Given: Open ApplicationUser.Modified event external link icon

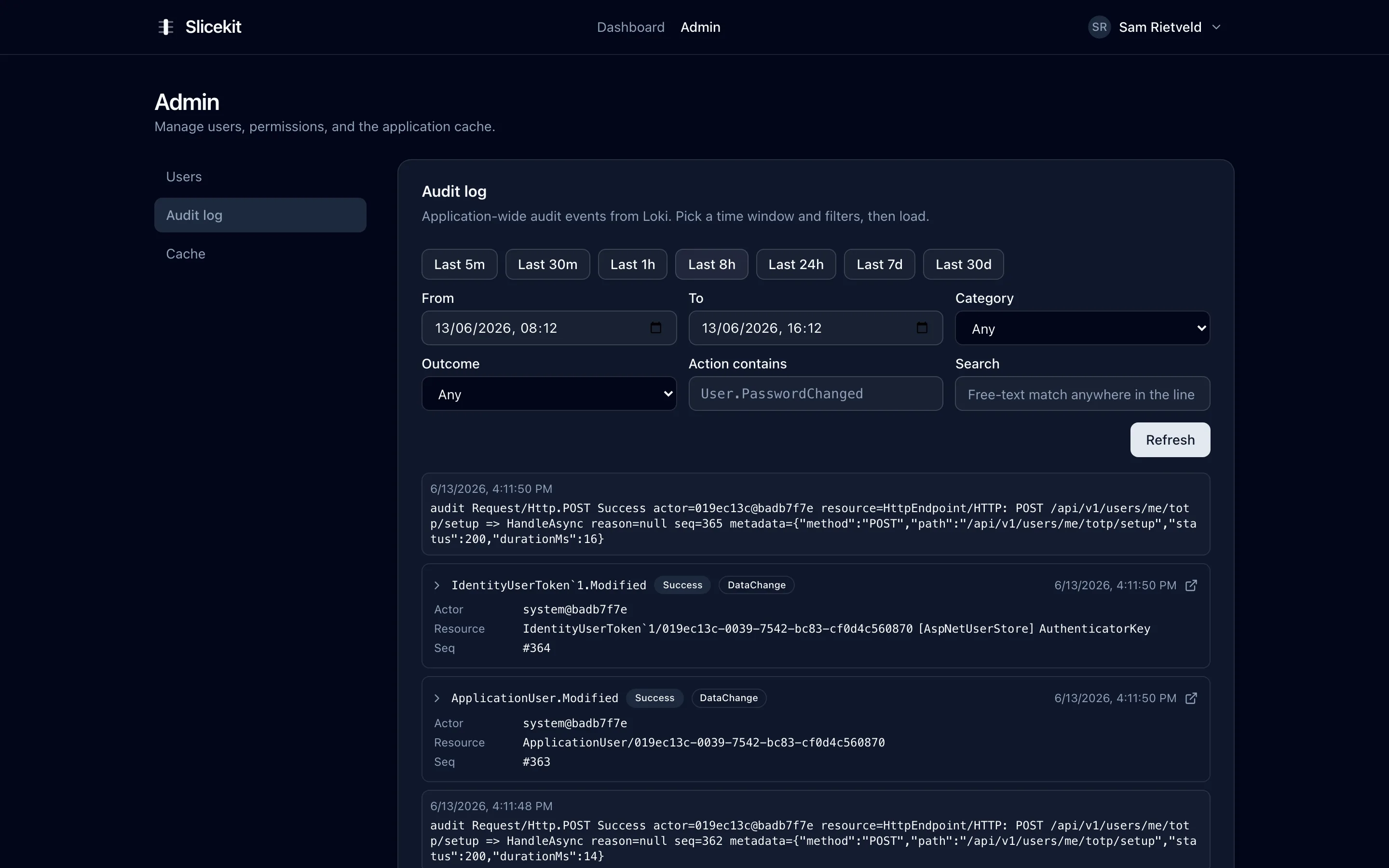Looking at the screenshot, I should [x=1191, y=698].
